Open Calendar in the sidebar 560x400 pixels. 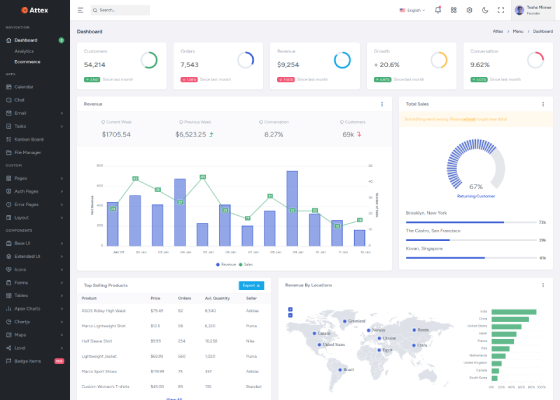[35, 87]
